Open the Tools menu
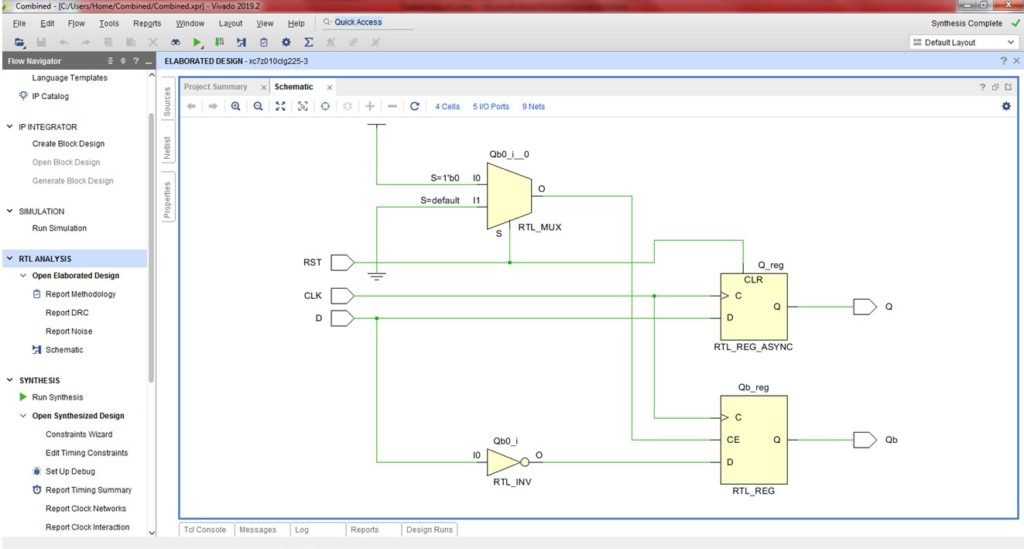The image size is (1024, 549). click(109, 23)
